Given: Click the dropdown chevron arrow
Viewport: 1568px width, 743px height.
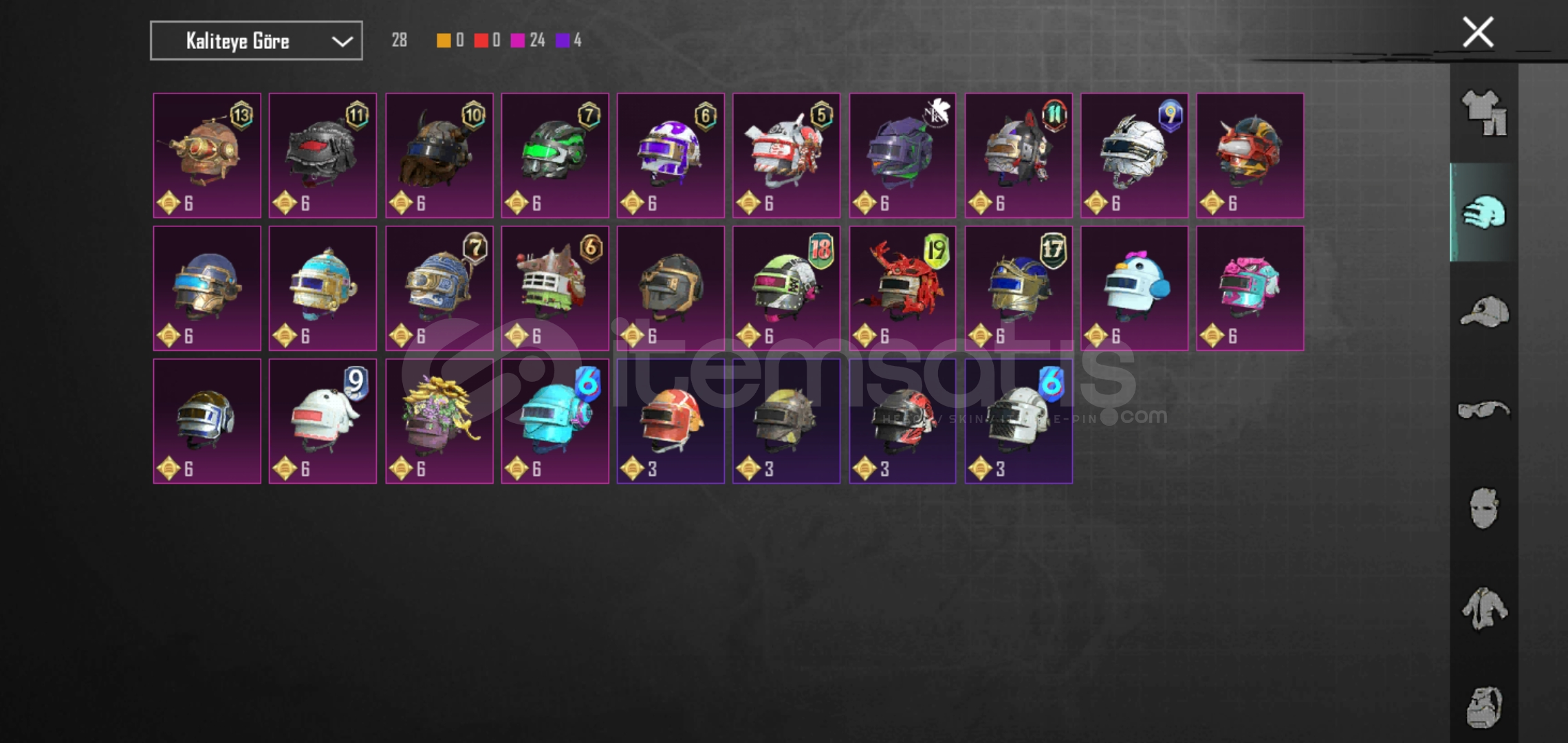Looking at the screenshot, I should click(342, 41).
